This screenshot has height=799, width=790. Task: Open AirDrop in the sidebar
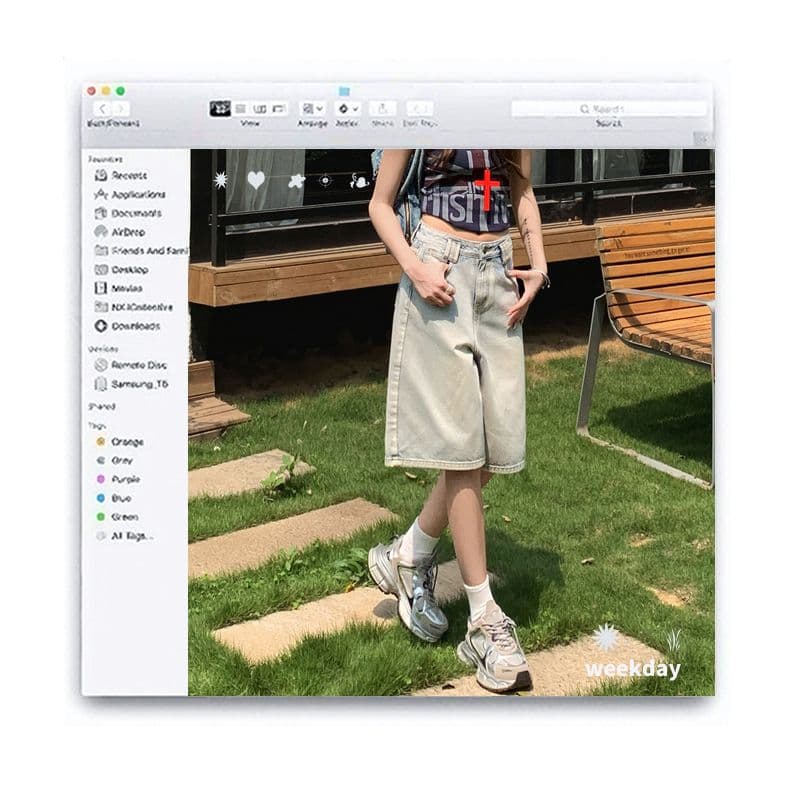tap(120, 232)
